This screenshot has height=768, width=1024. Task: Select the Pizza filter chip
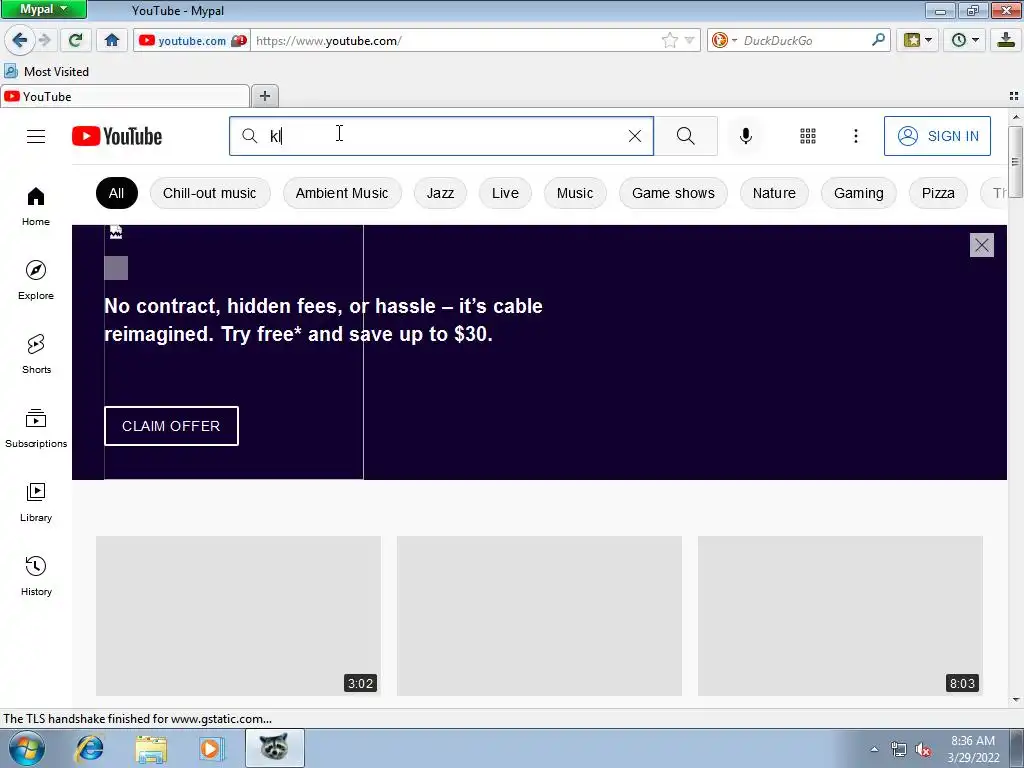[x=938, y=193]
